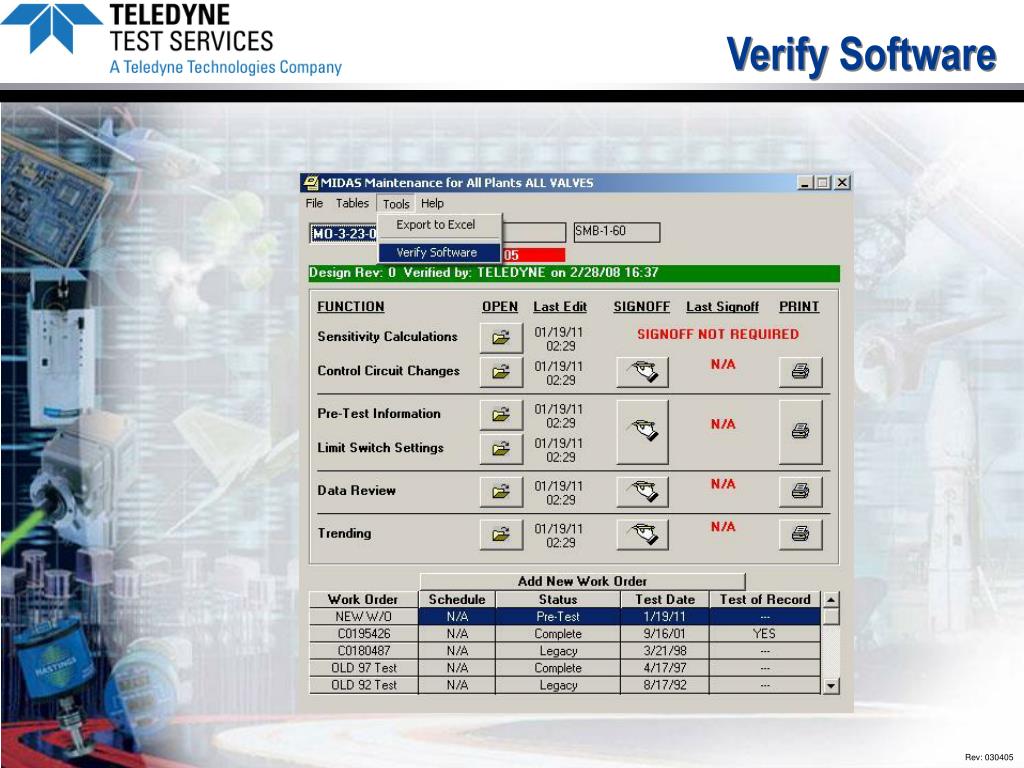Image resolution: width=1024 pixels, height=768 pixels.
Task: Click the Test of Record column header
Action: coord(765,600)
